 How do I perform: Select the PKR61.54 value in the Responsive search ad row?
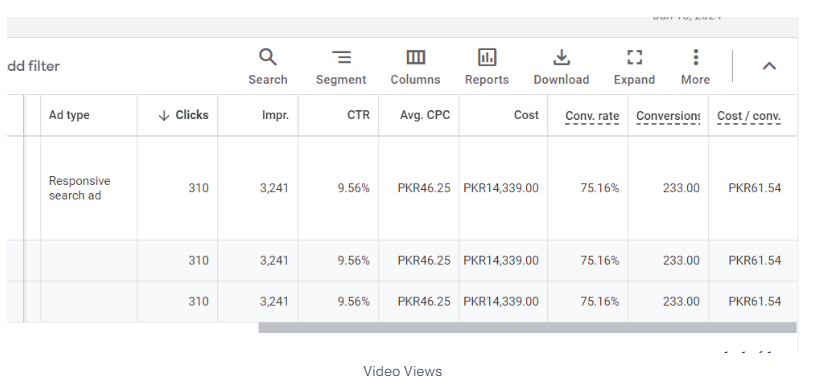pos(755,188)
